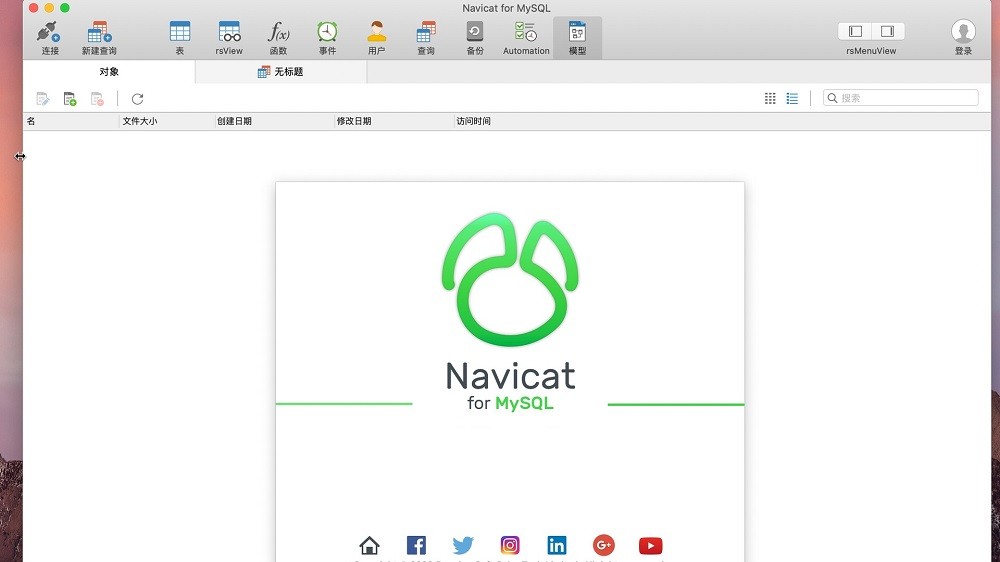
Task: Toggle the right sidebar pane button
Action: (887, 32)
